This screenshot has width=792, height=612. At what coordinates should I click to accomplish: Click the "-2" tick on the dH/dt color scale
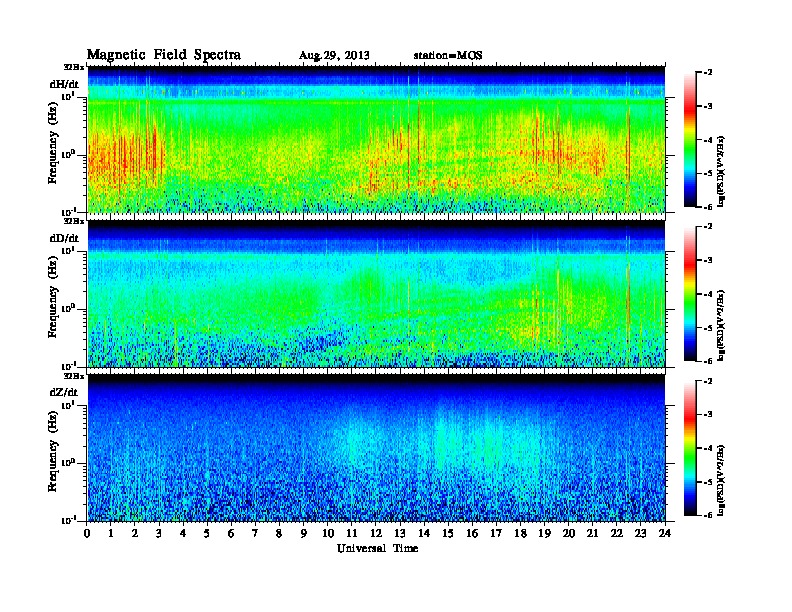click(708, 73)
